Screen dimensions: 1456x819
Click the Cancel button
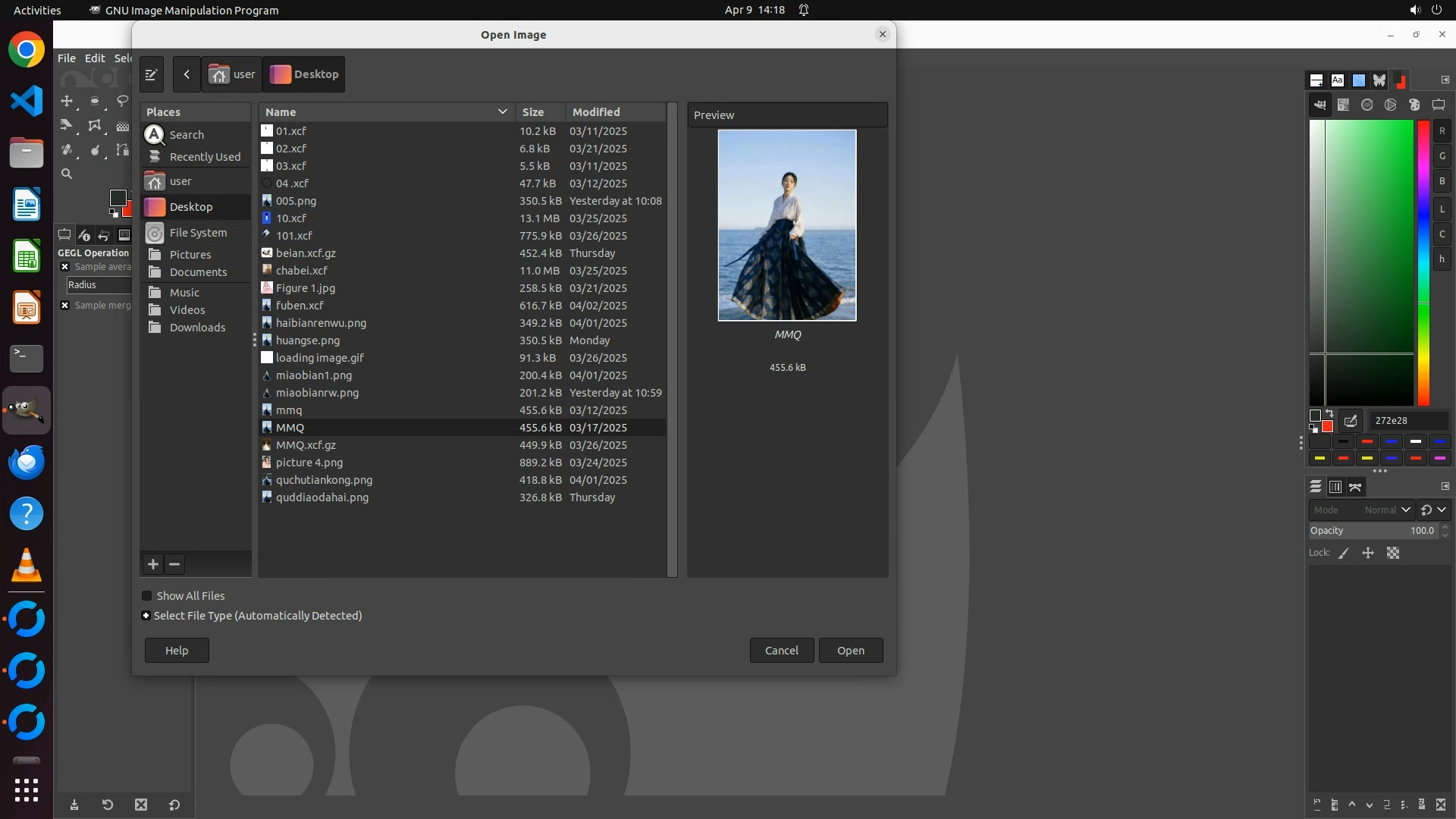[x=781, y=651]
